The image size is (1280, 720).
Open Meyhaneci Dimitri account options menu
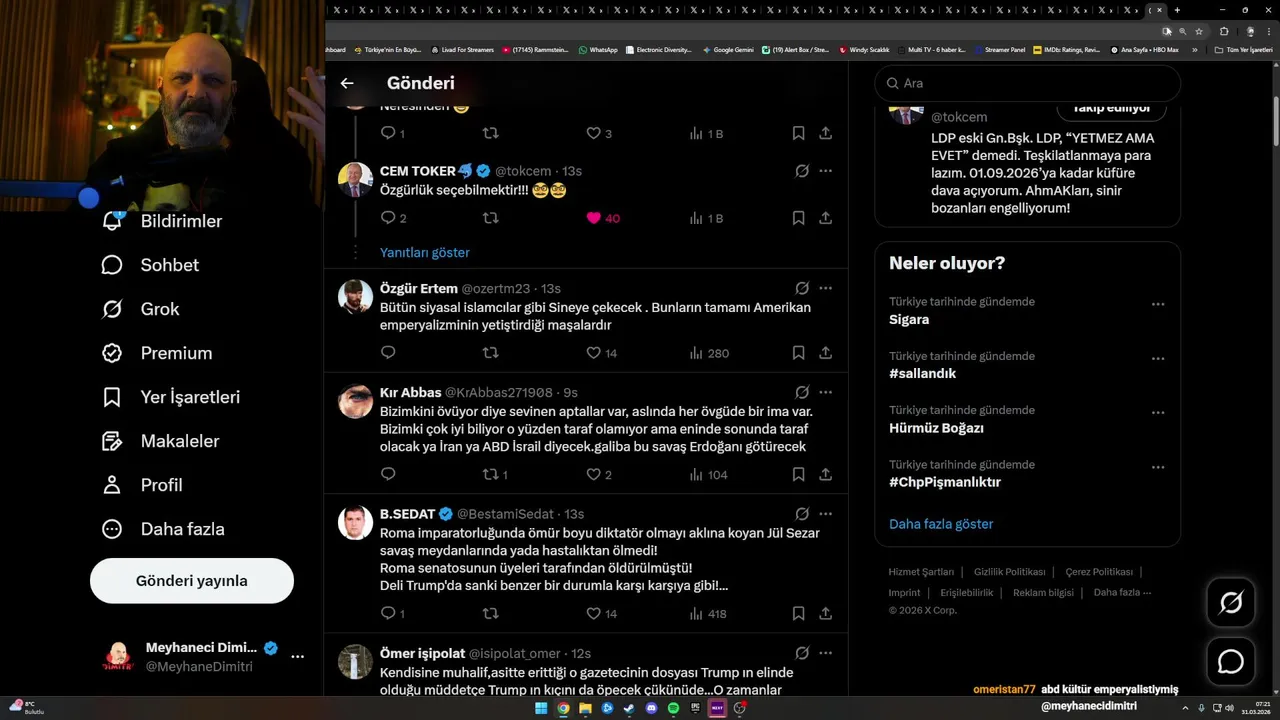pos(297,657)
